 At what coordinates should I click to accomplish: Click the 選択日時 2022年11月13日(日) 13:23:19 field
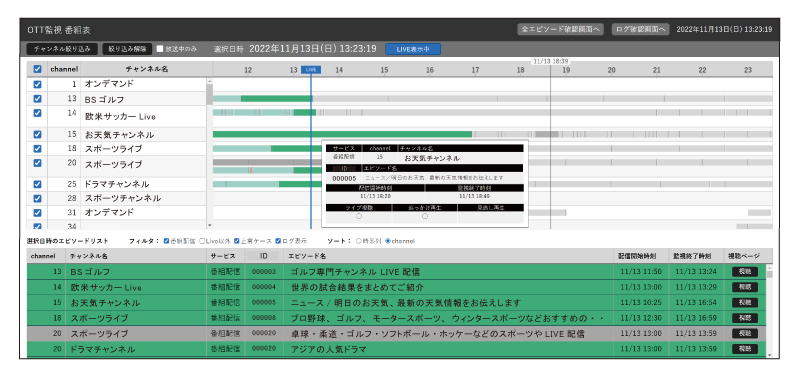[313, 49]
